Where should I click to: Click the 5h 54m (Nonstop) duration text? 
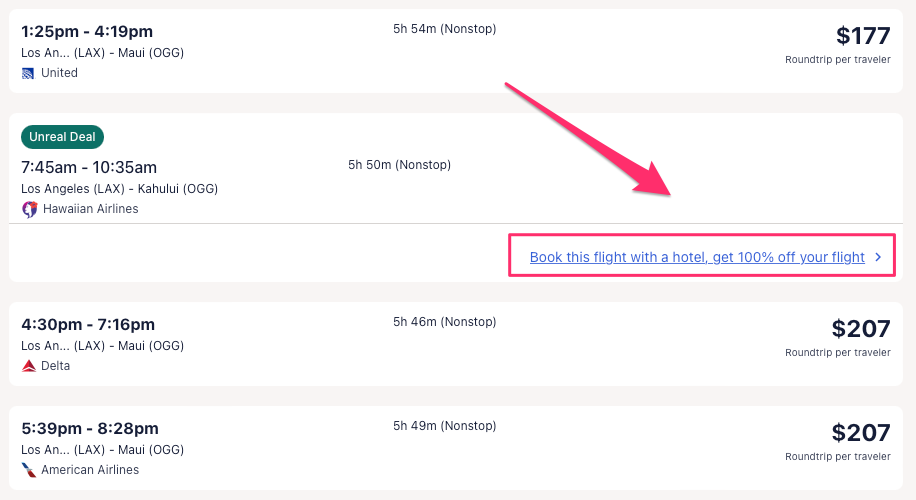coord(444,29)
